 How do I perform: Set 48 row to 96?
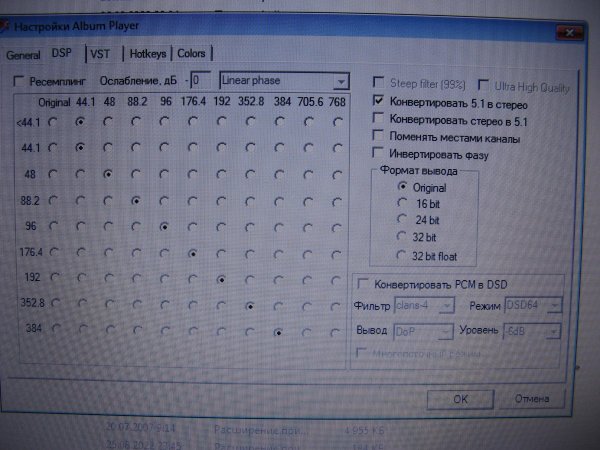pyautogui.click(x=164, y=174)
